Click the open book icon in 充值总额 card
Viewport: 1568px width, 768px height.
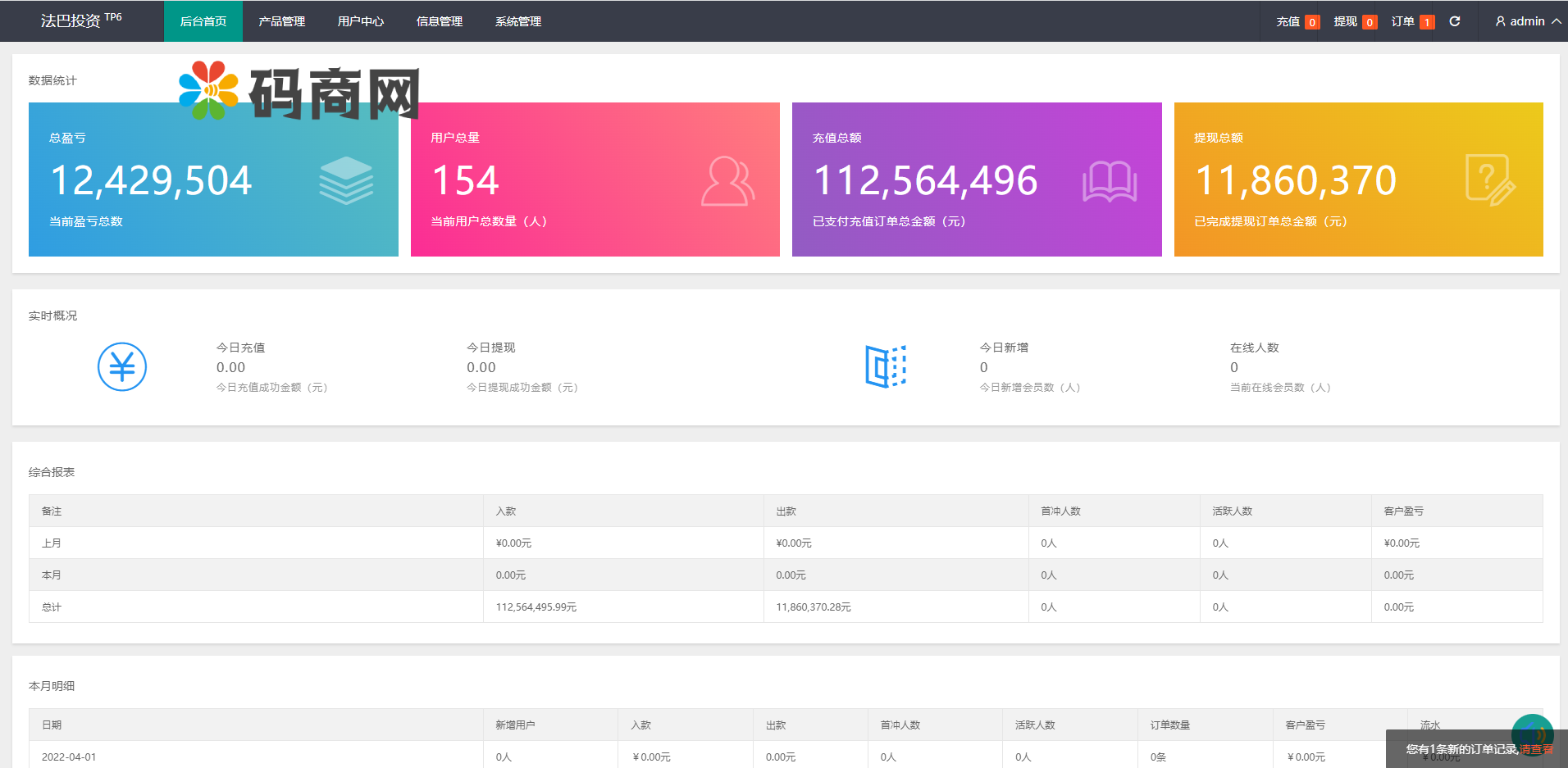[1109, 181]
